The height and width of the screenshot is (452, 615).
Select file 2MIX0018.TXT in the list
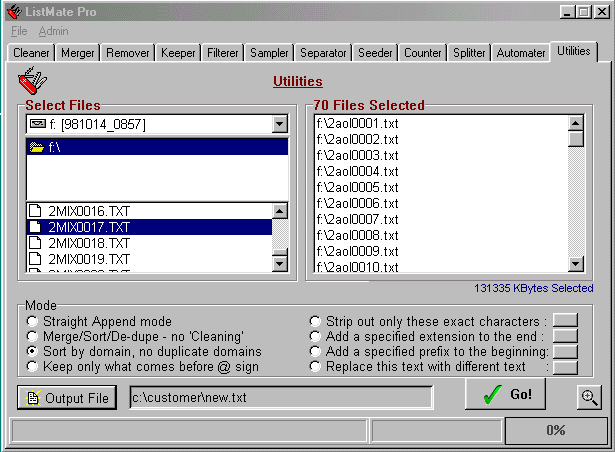pyautogui.click(x=149, y=243)
